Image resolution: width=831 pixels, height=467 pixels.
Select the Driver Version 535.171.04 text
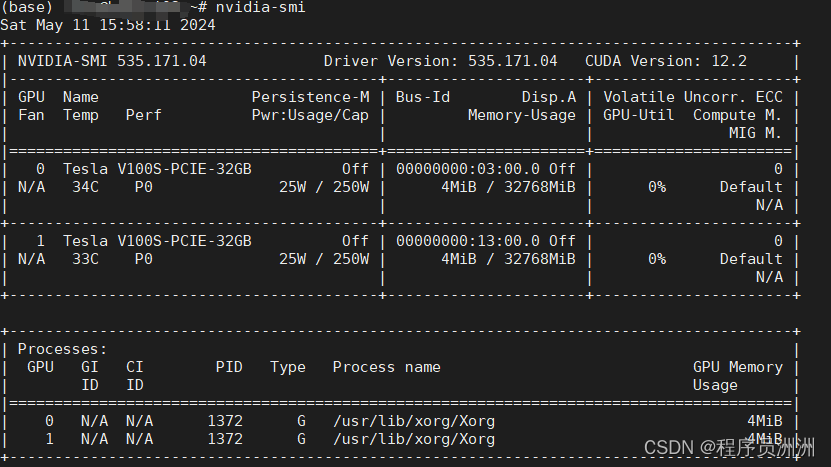pyautogui.click(x=440, y=61)
